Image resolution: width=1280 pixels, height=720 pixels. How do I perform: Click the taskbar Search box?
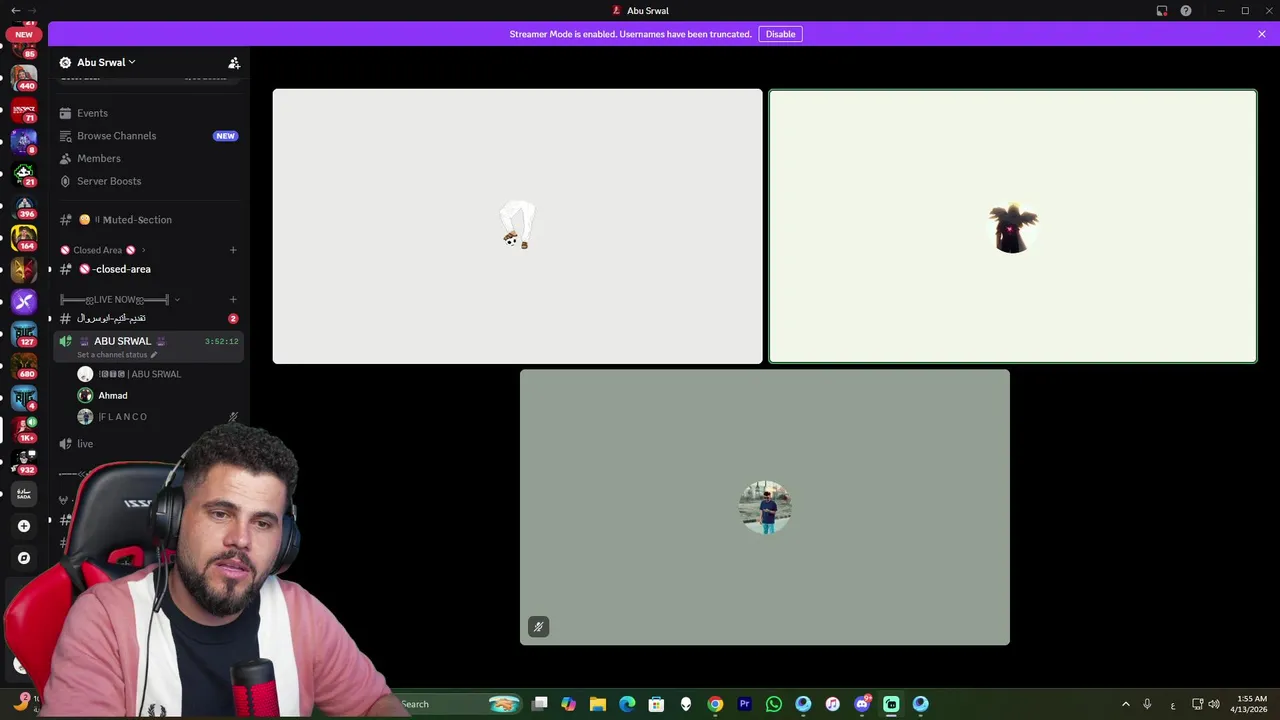455,704
